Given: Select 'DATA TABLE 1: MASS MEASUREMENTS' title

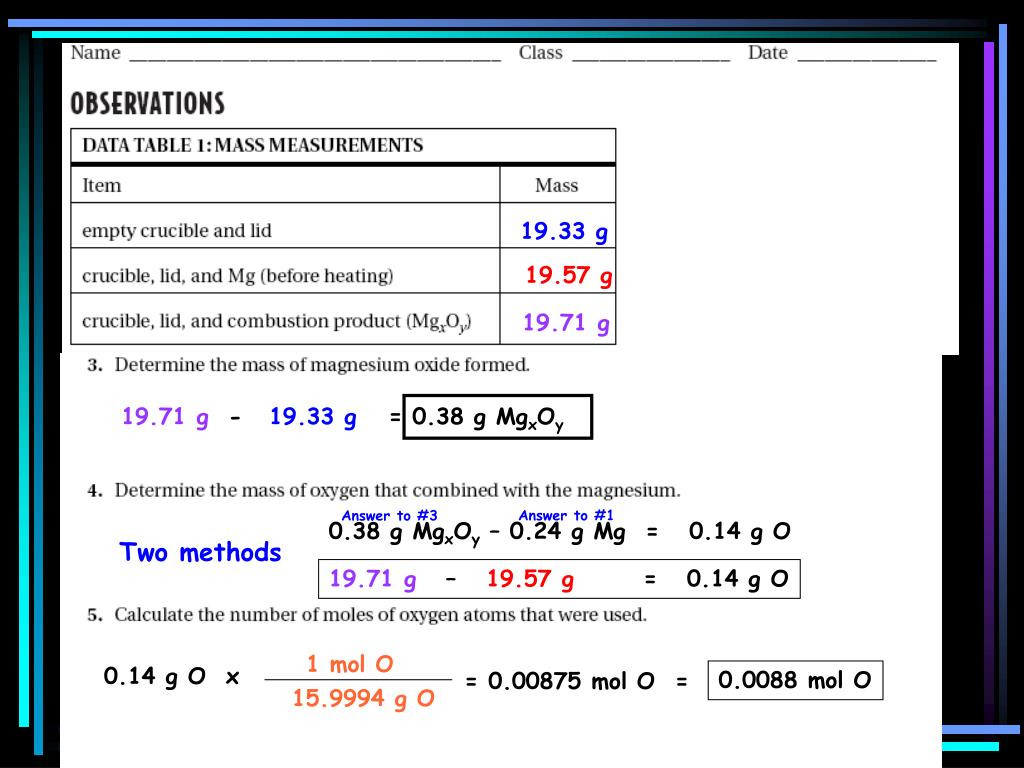Looking at the screenshot, I should pyautogui.click(x=253, y=145).
